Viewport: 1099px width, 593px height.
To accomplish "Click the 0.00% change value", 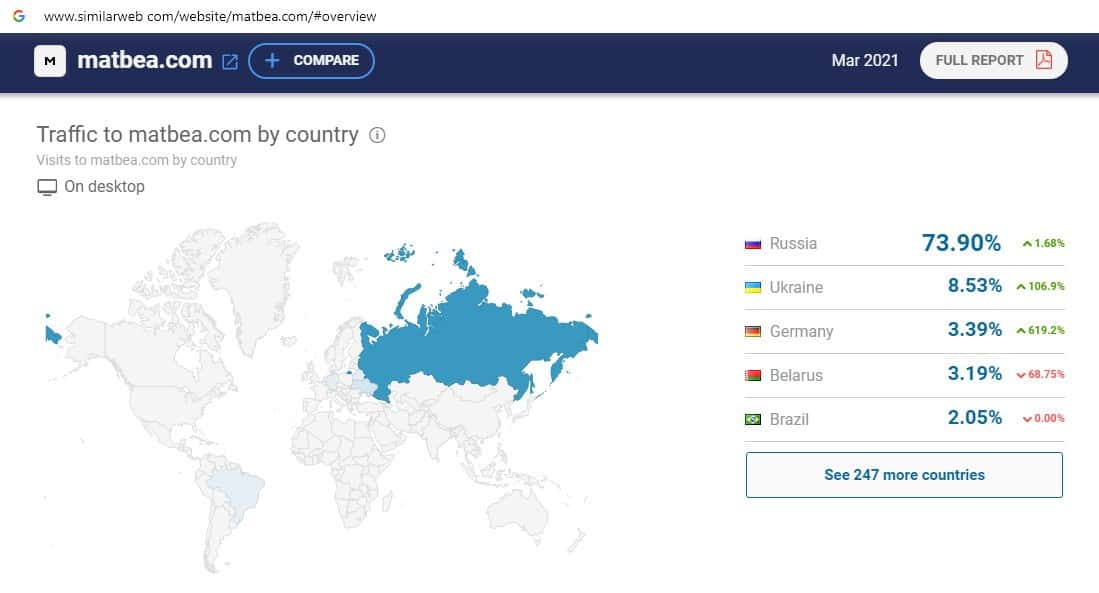I will pos(1049,418).
